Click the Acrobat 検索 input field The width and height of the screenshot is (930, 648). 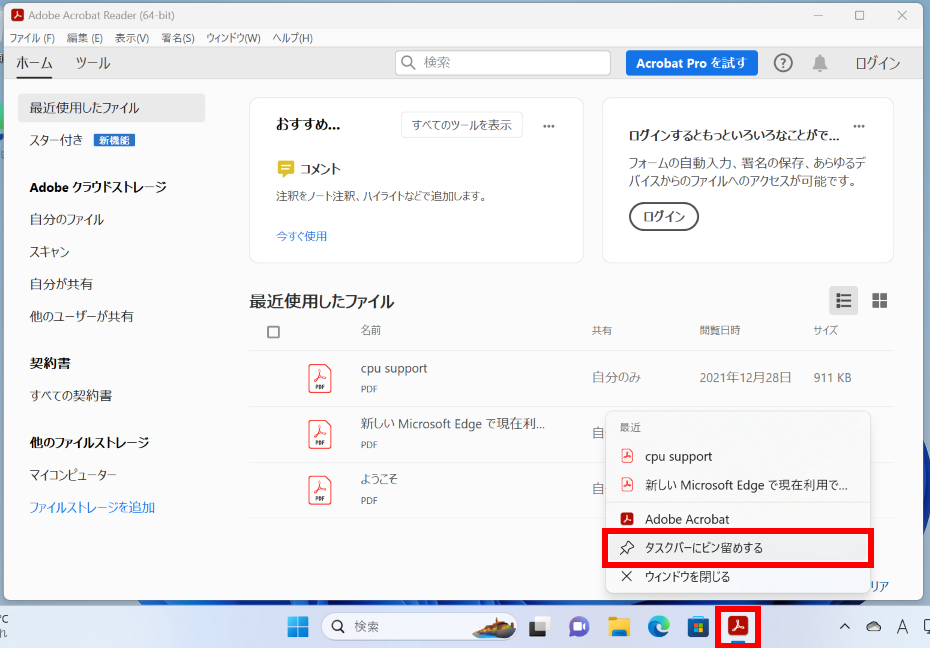tap(503, 62)
